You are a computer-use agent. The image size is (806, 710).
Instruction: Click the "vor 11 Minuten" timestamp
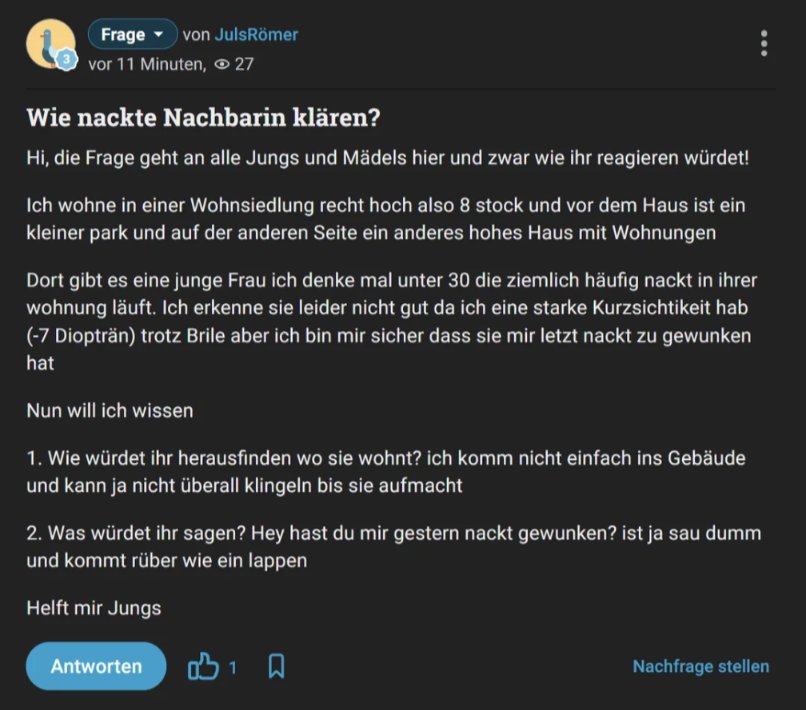[x=145, y=64]
